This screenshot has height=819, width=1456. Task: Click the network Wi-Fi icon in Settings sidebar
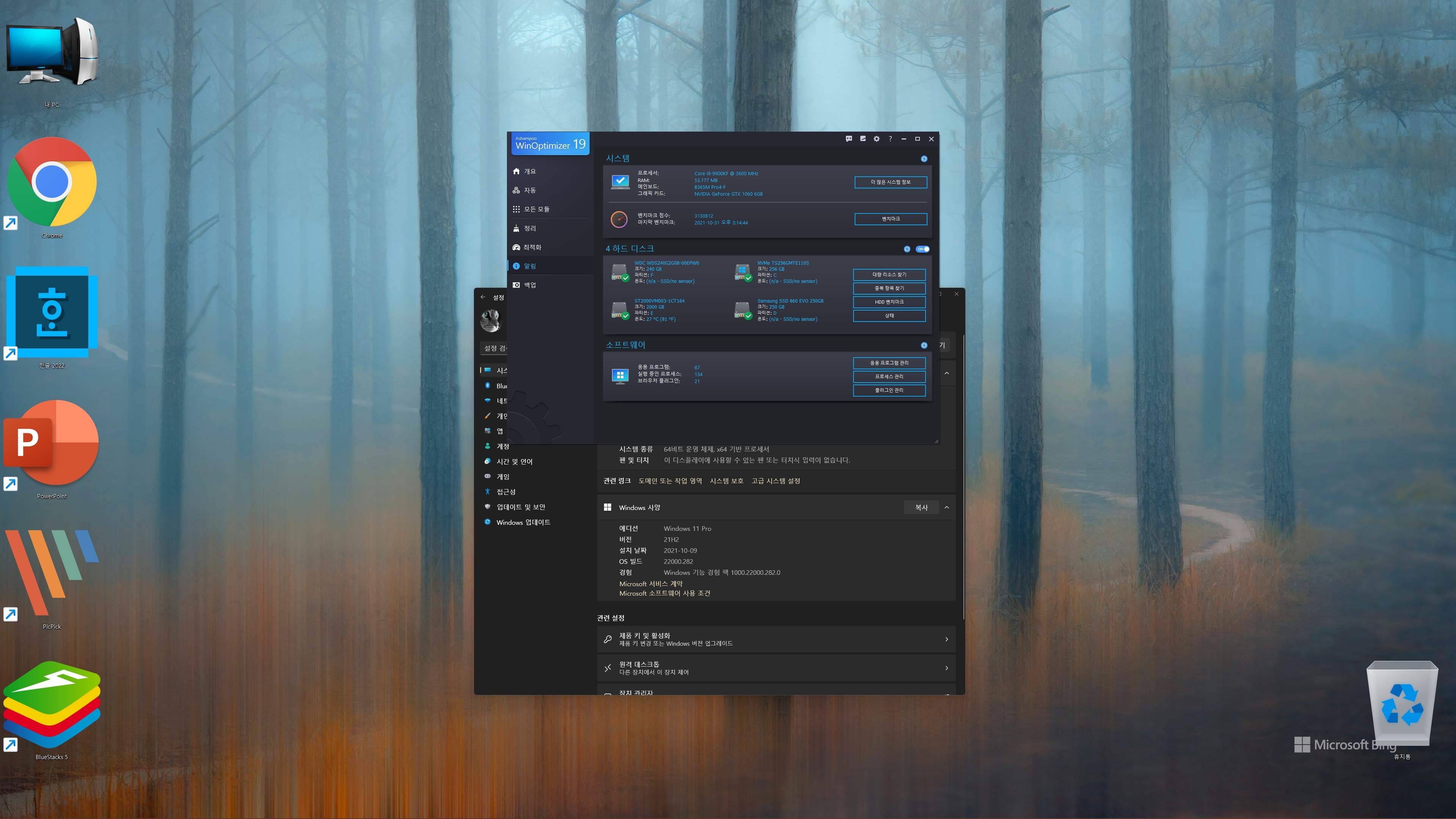487,401
